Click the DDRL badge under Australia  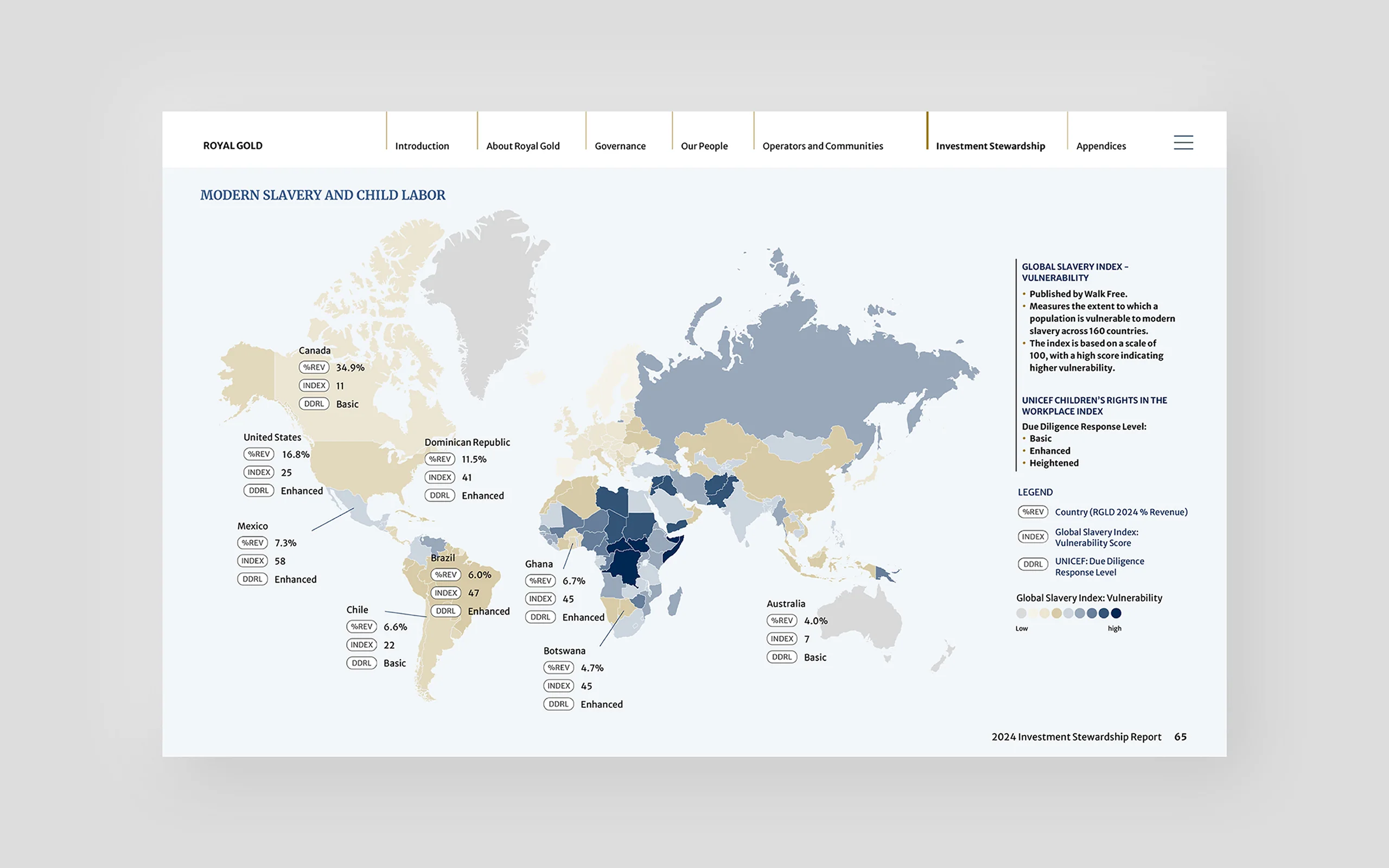pyautogui.click(x=782, y=657)
